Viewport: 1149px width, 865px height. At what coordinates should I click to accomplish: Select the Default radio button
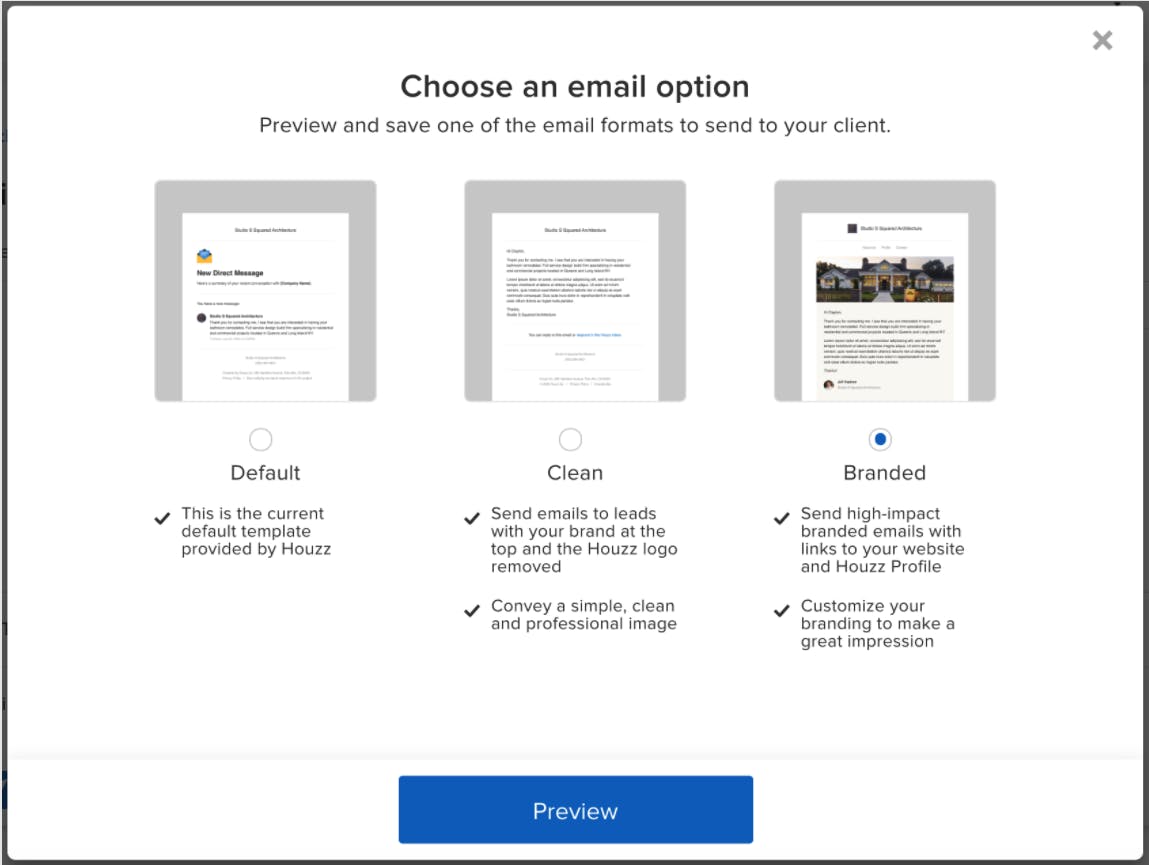[x=261, y=439]
